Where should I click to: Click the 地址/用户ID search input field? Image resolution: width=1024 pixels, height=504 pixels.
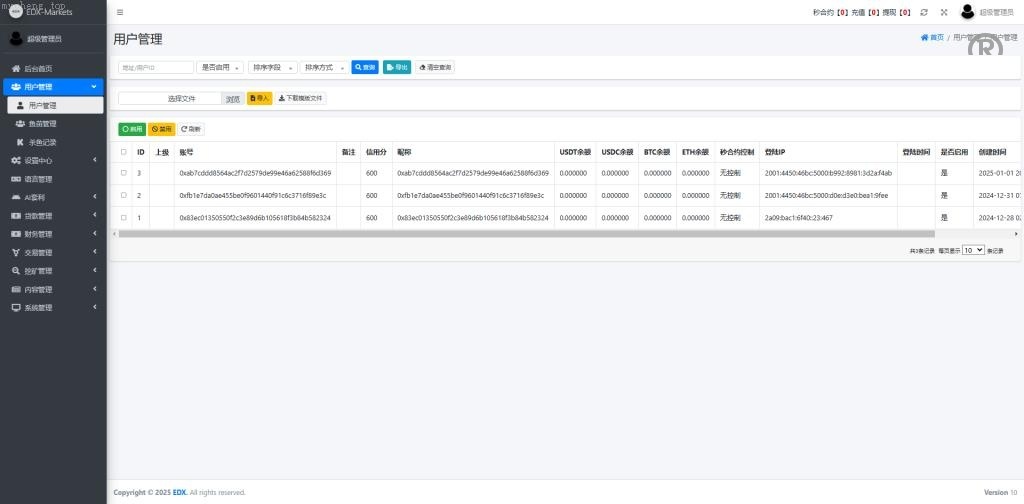pos(156,67)
